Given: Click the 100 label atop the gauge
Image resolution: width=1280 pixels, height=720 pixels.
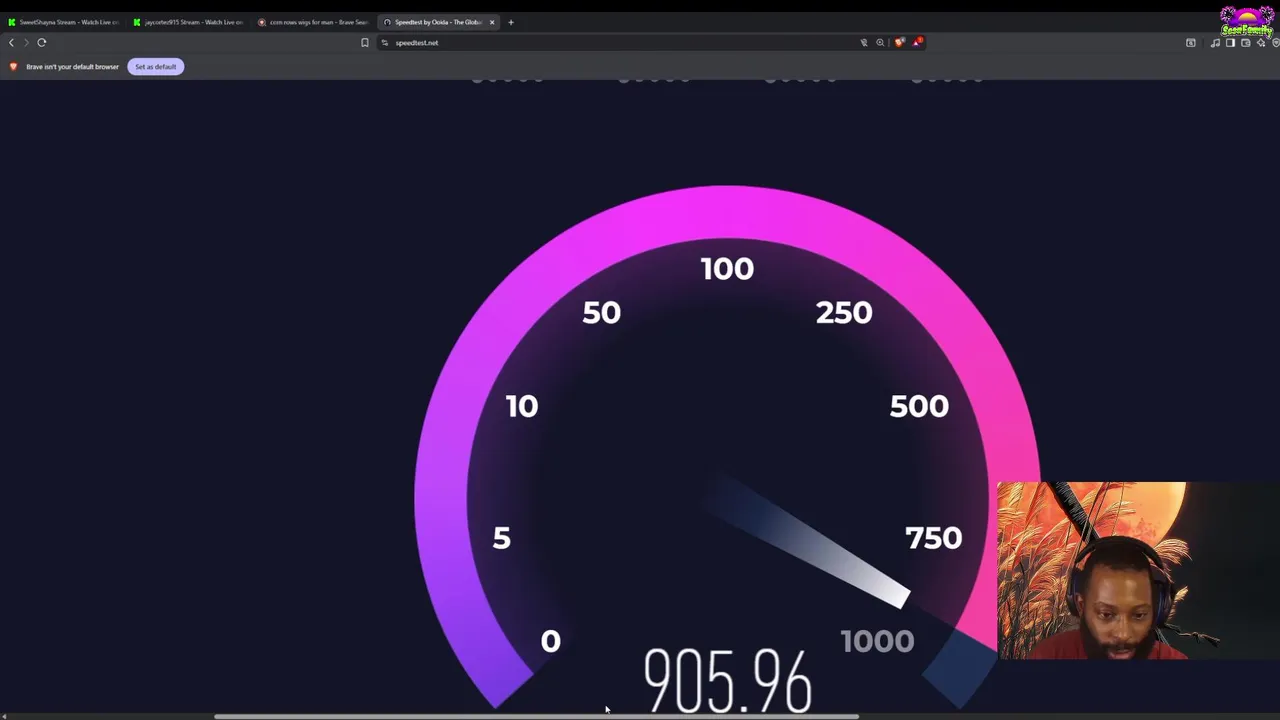Looking at the screenshot, I should coord(727,269).
